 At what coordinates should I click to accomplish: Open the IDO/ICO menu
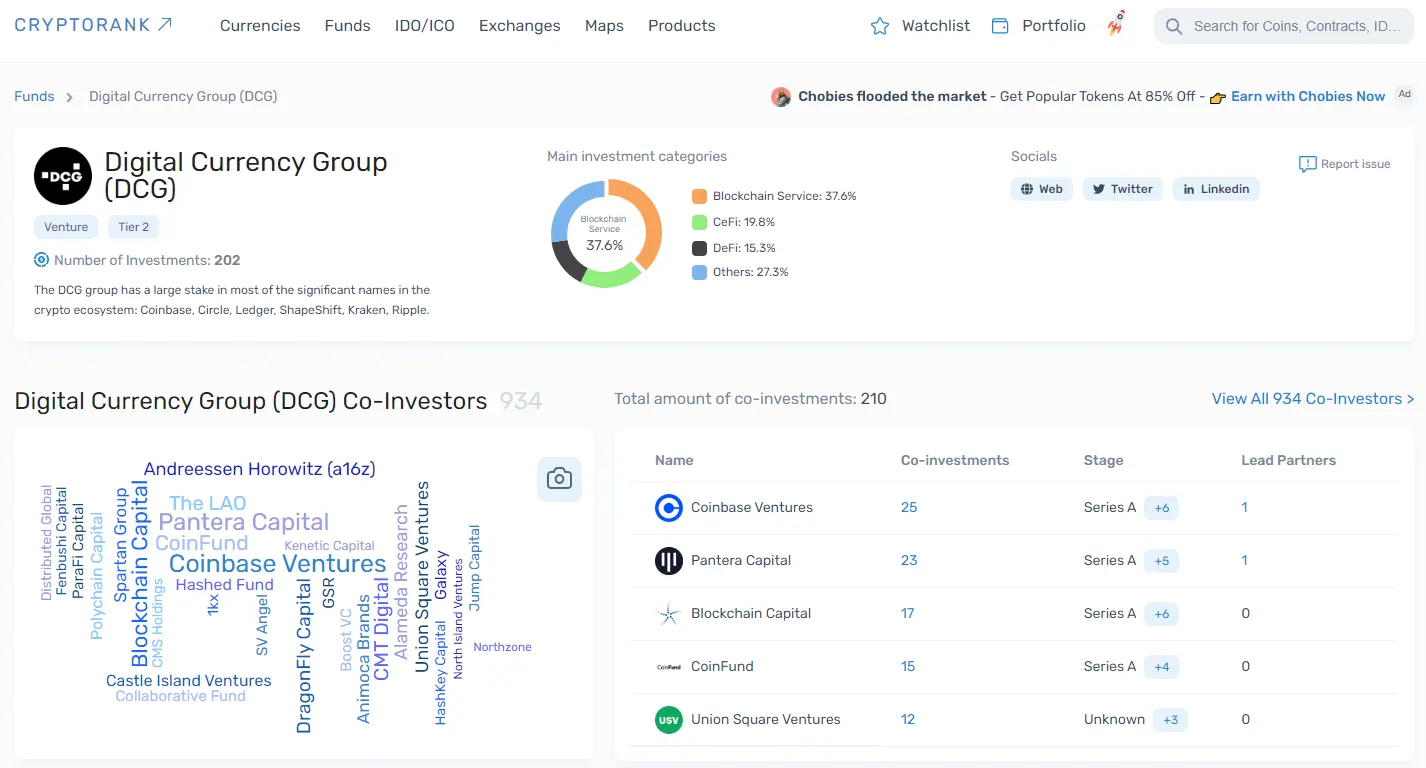tap(425, 26)
